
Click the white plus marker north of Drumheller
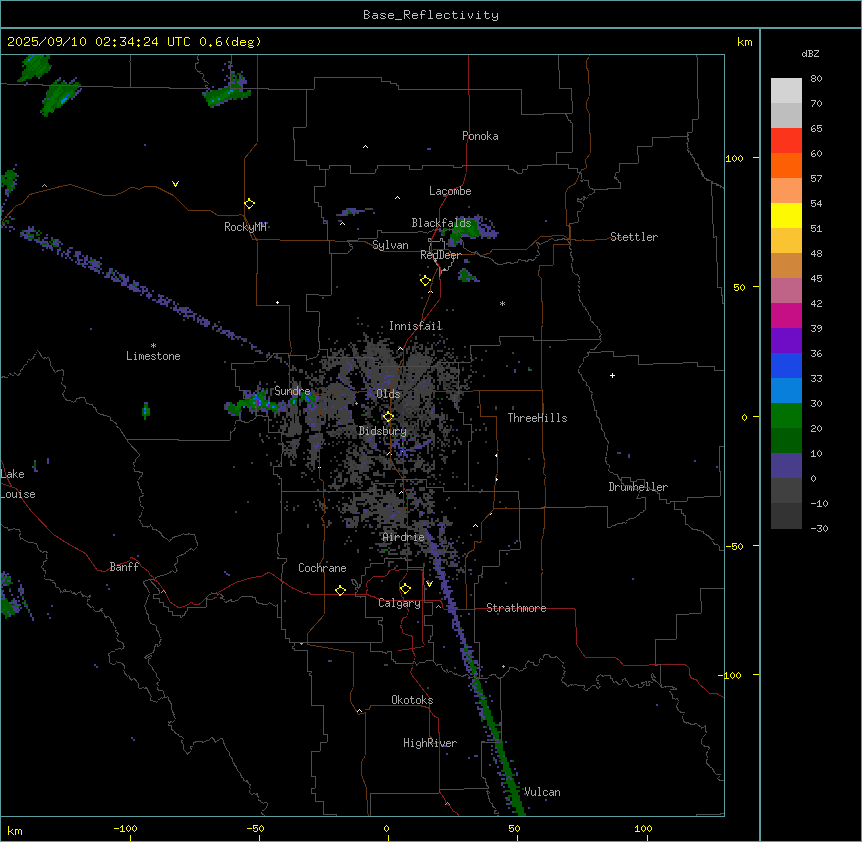612,375
